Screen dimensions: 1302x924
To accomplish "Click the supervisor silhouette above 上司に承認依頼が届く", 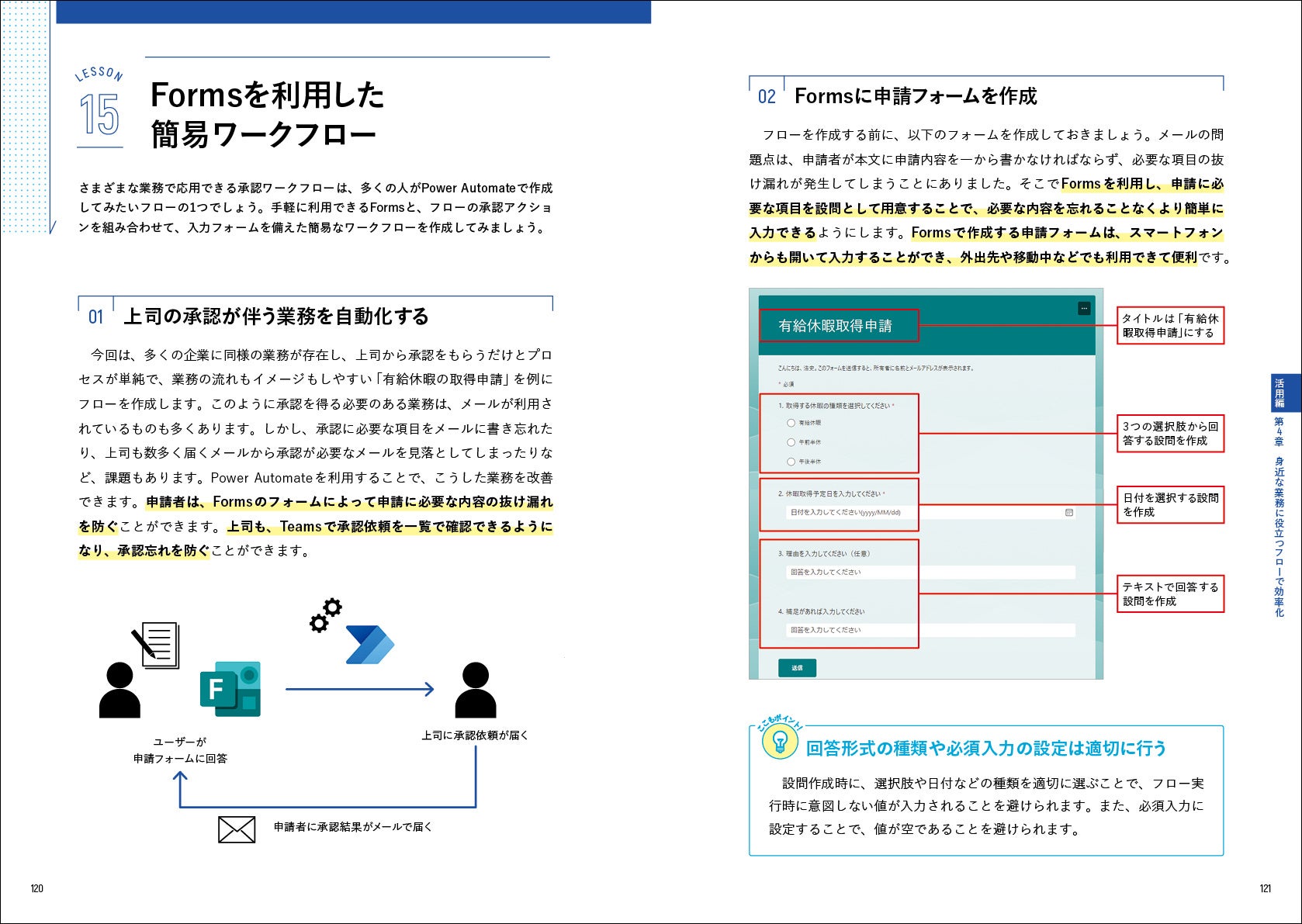I will click(475, 690).
